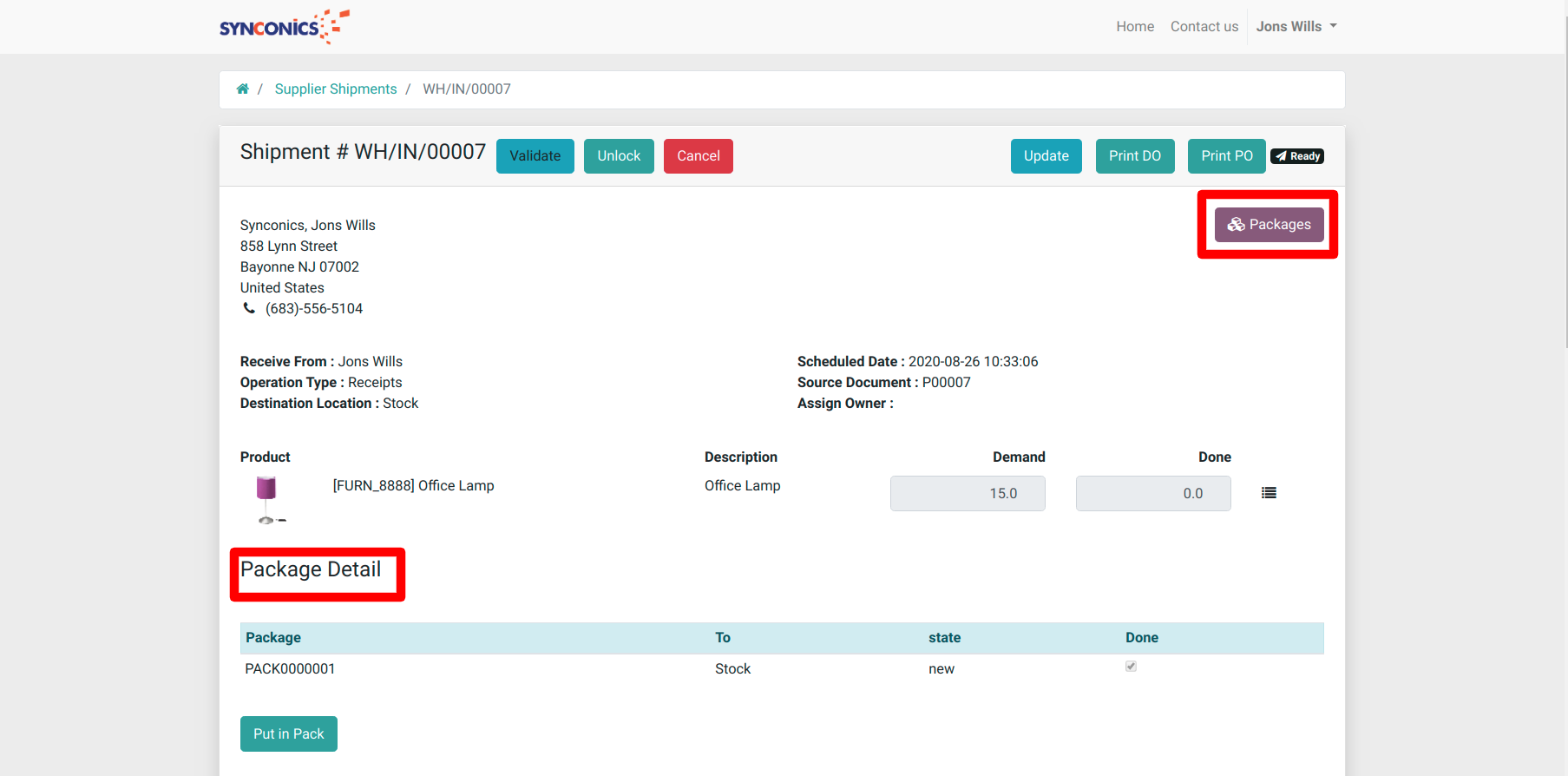Expand the Jons Wills user dropdown
This screenshot has width=1568, height=776.
[1296, 27]
